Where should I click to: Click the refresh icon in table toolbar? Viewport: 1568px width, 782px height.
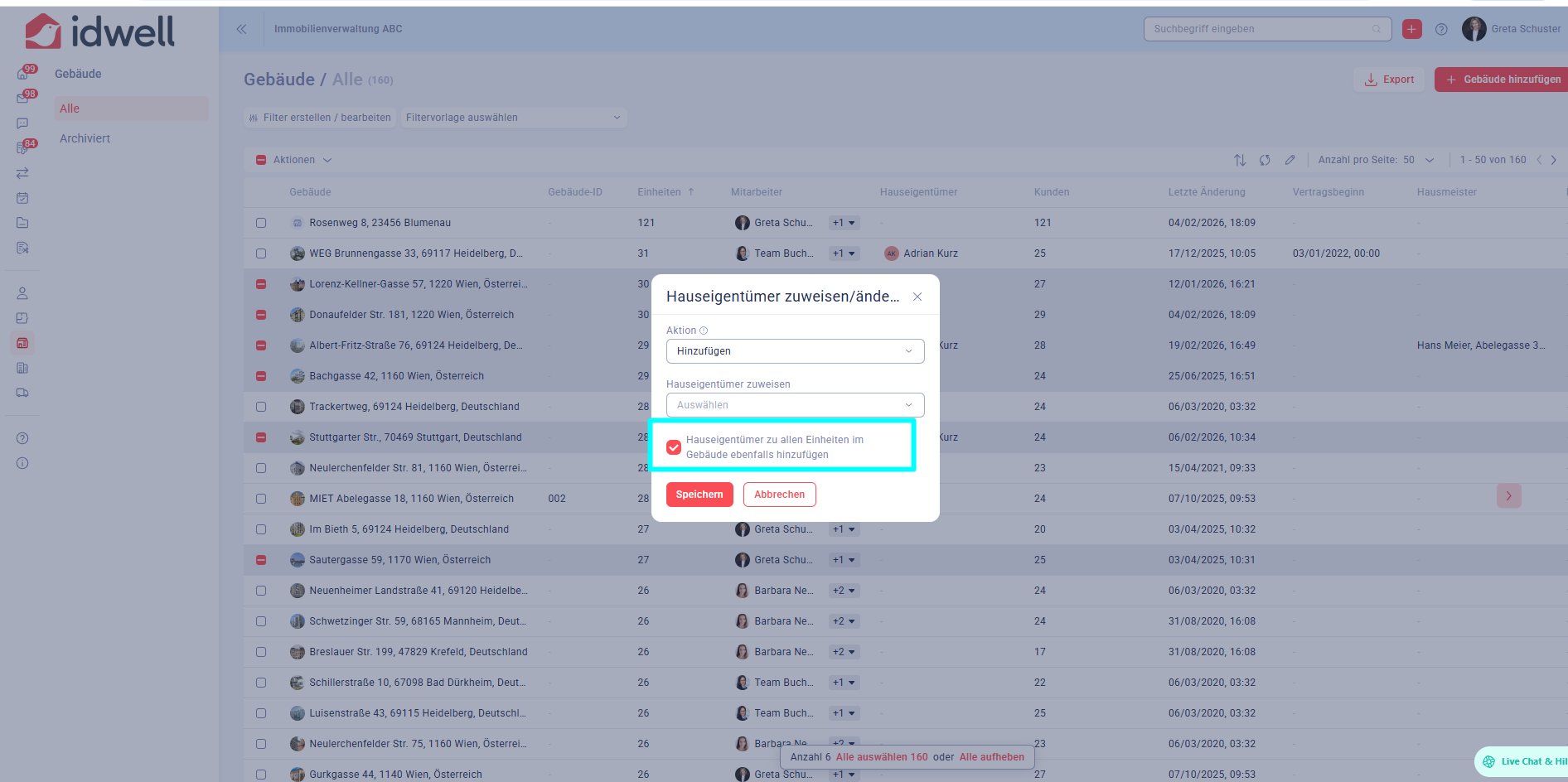point(1265,160)
